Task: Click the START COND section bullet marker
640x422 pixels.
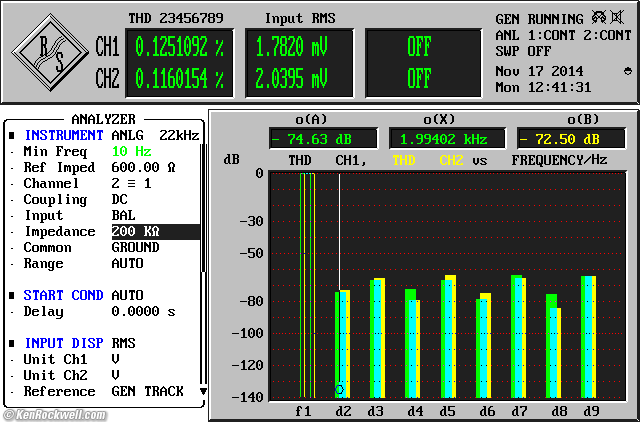Action: point(12,295)
